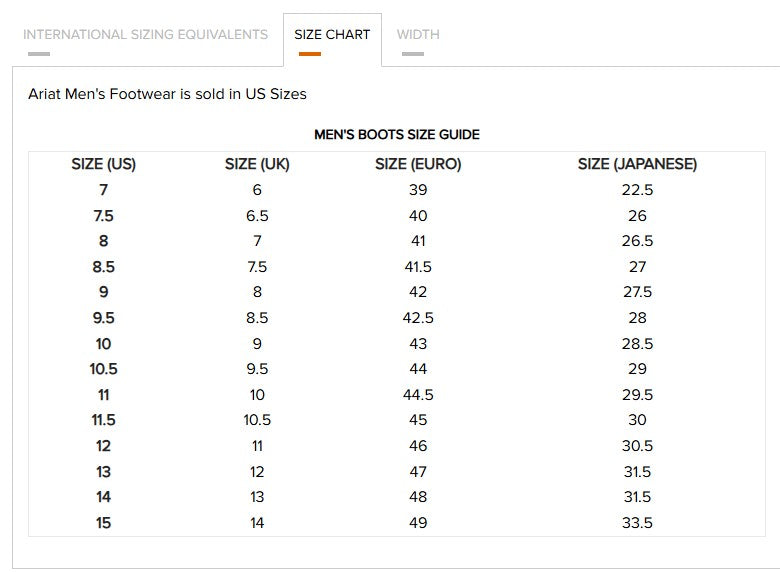Click the SIZE (UK) column header

[x=257, y=164]
